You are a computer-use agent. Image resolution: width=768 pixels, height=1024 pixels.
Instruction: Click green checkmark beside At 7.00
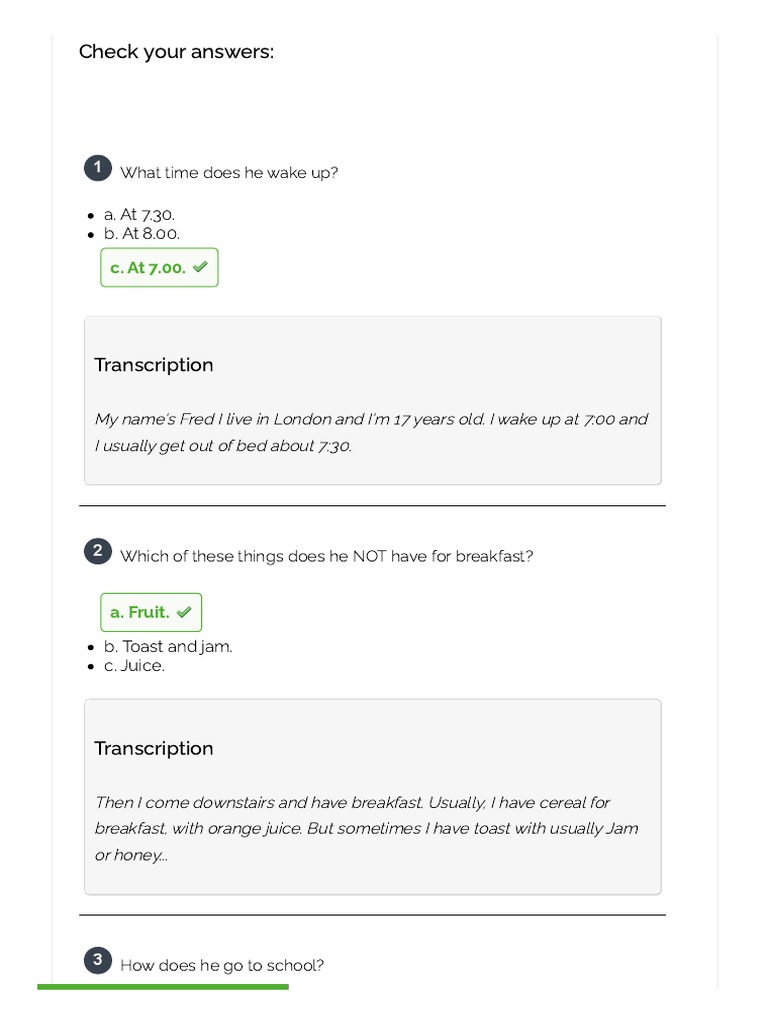[x=200, y=267]
